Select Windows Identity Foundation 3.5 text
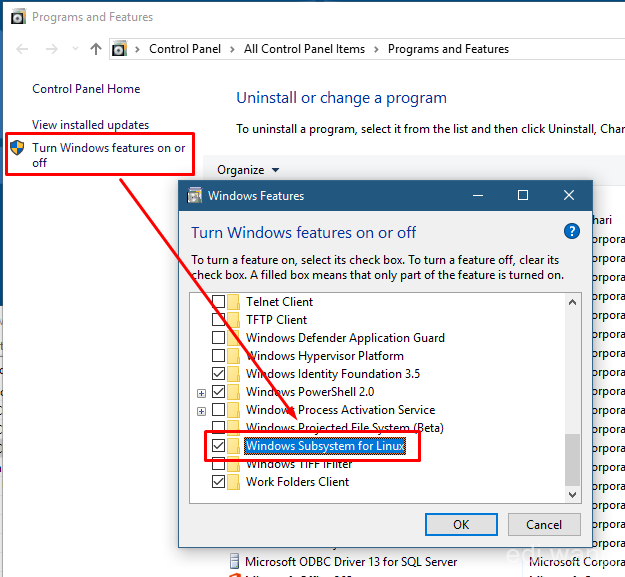The width and height of the screenshot is (625, 577). pyautogui.click(x=333, y=374)
